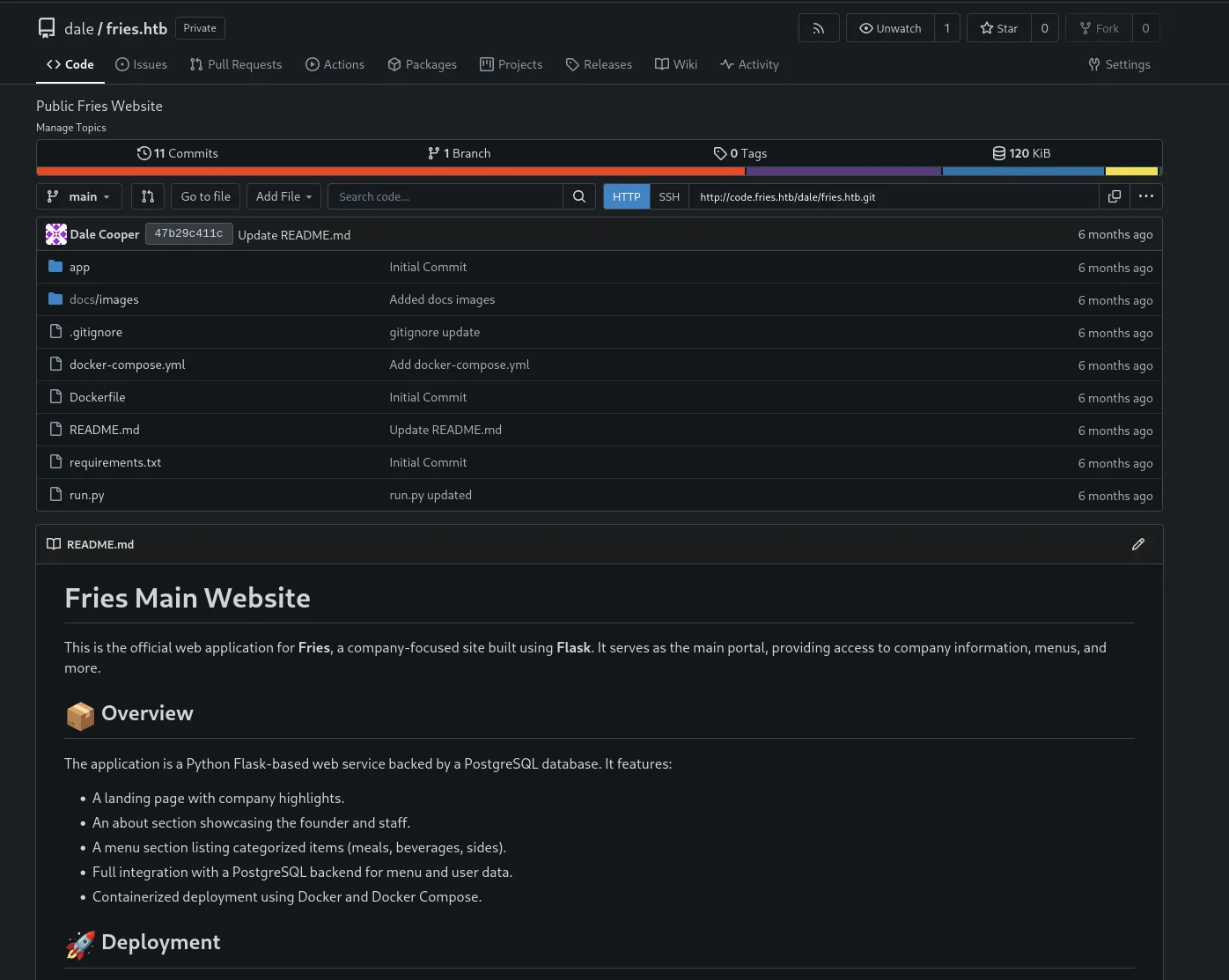Click the Go to file button
Screen dimensions: 1229x980
[205, 196]
